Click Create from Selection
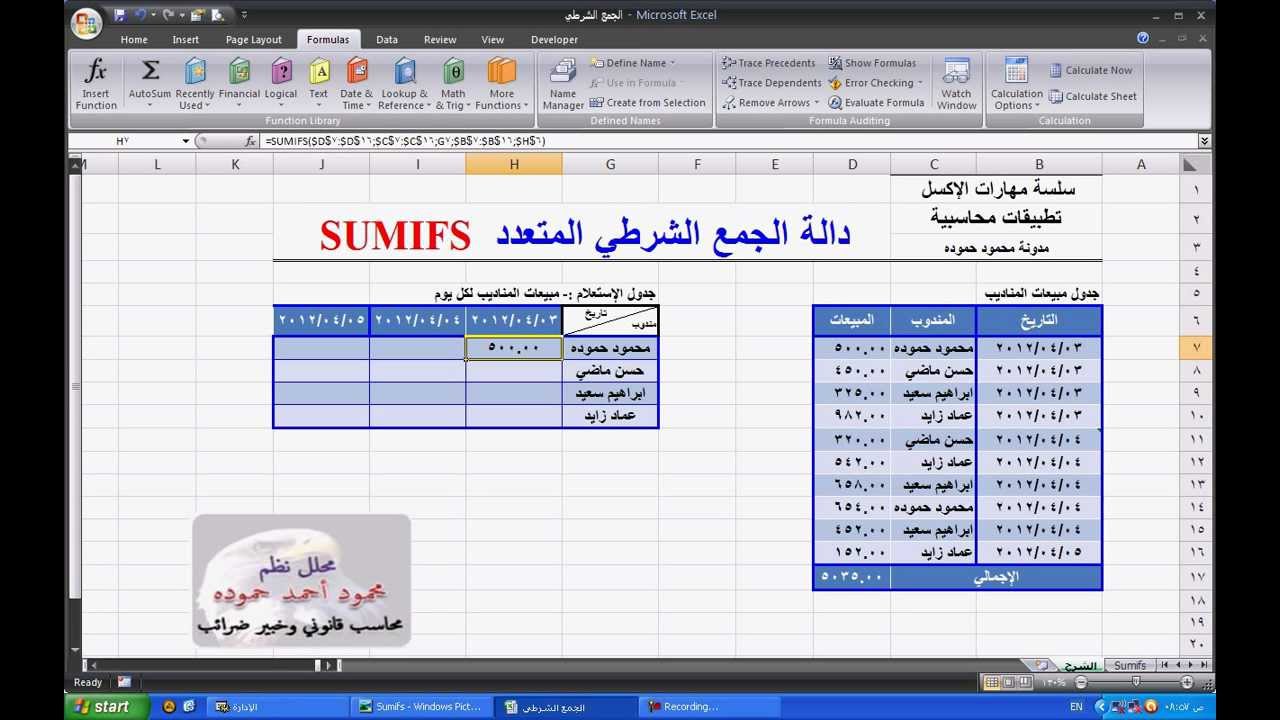The image size is (1280, 720). [x=647, y=102]
